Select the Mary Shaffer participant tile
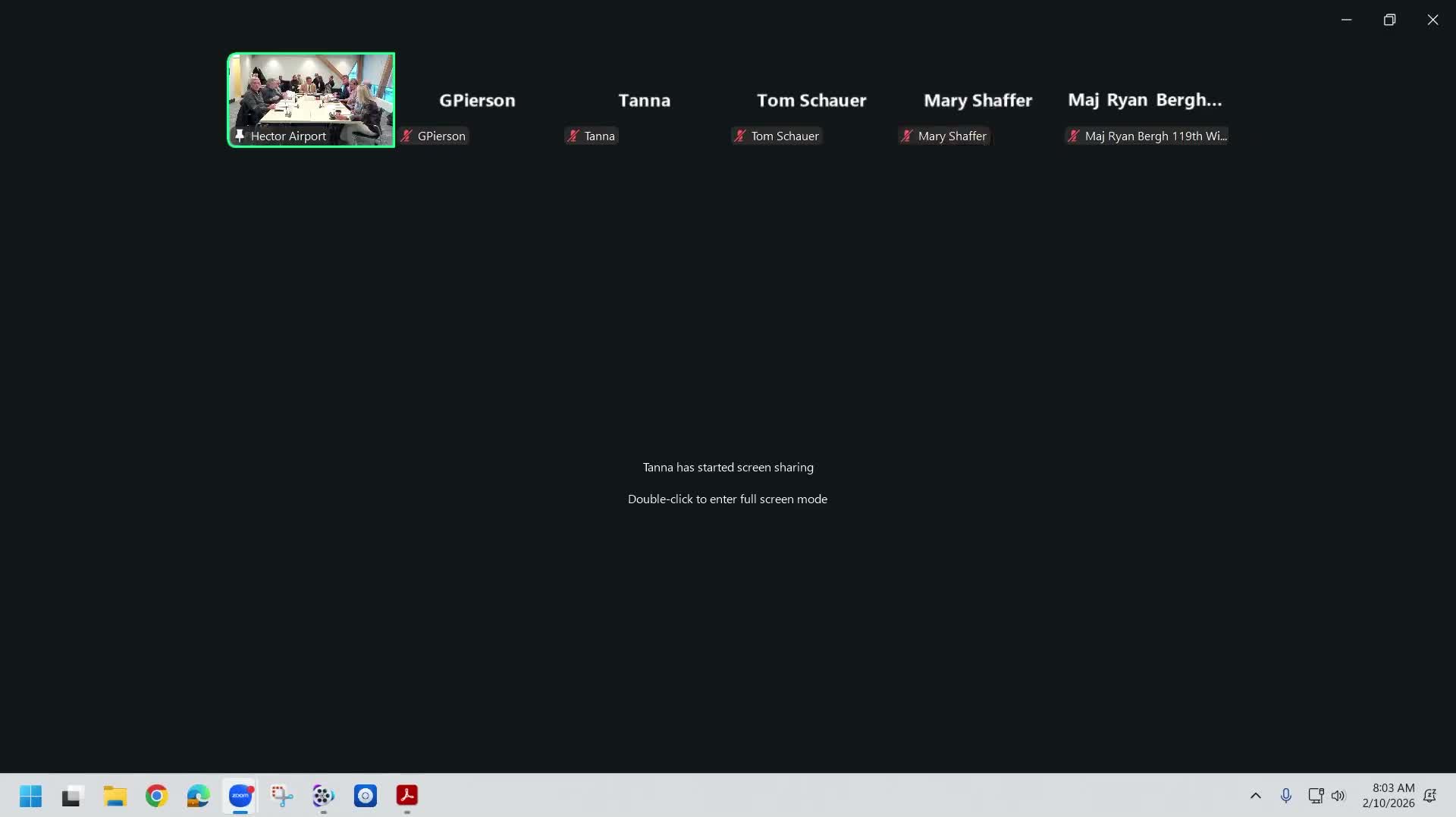The image size is (1456, 817). (x=978, y=100)
